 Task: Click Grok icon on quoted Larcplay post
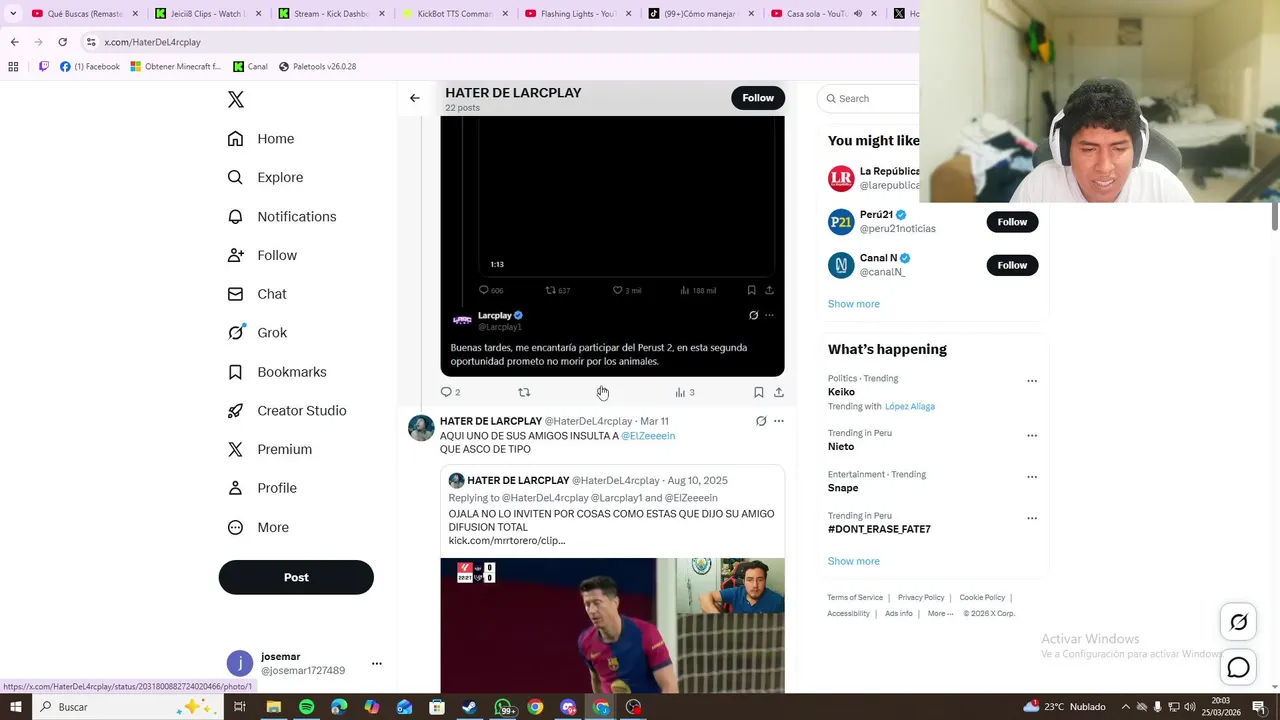coord(753,315)
